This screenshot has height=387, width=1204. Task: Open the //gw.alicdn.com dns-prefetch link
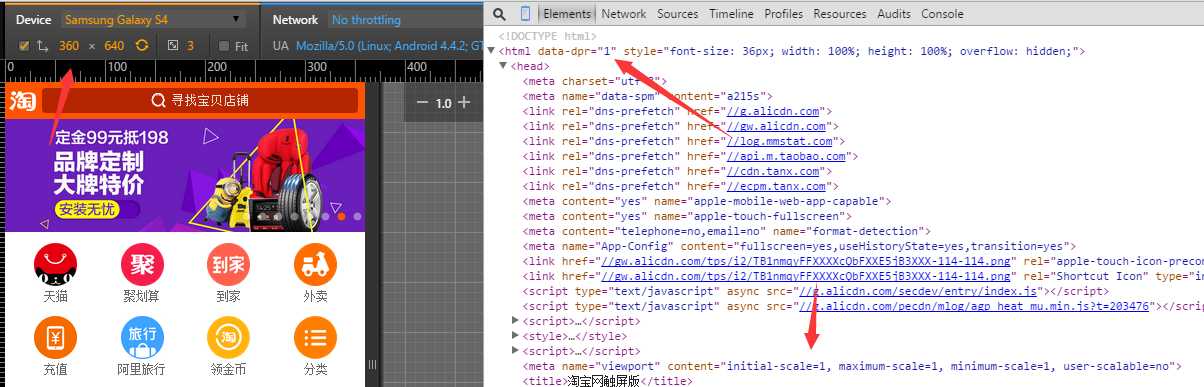(x=777, y=126)
